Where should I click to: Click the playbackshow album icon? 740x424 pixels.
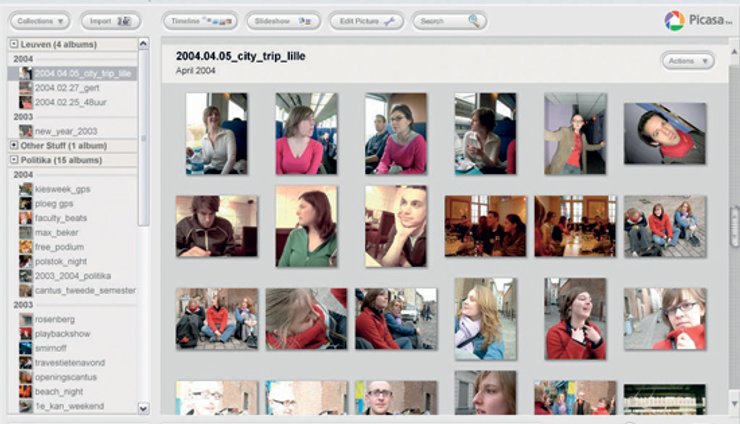click(25, 333)
